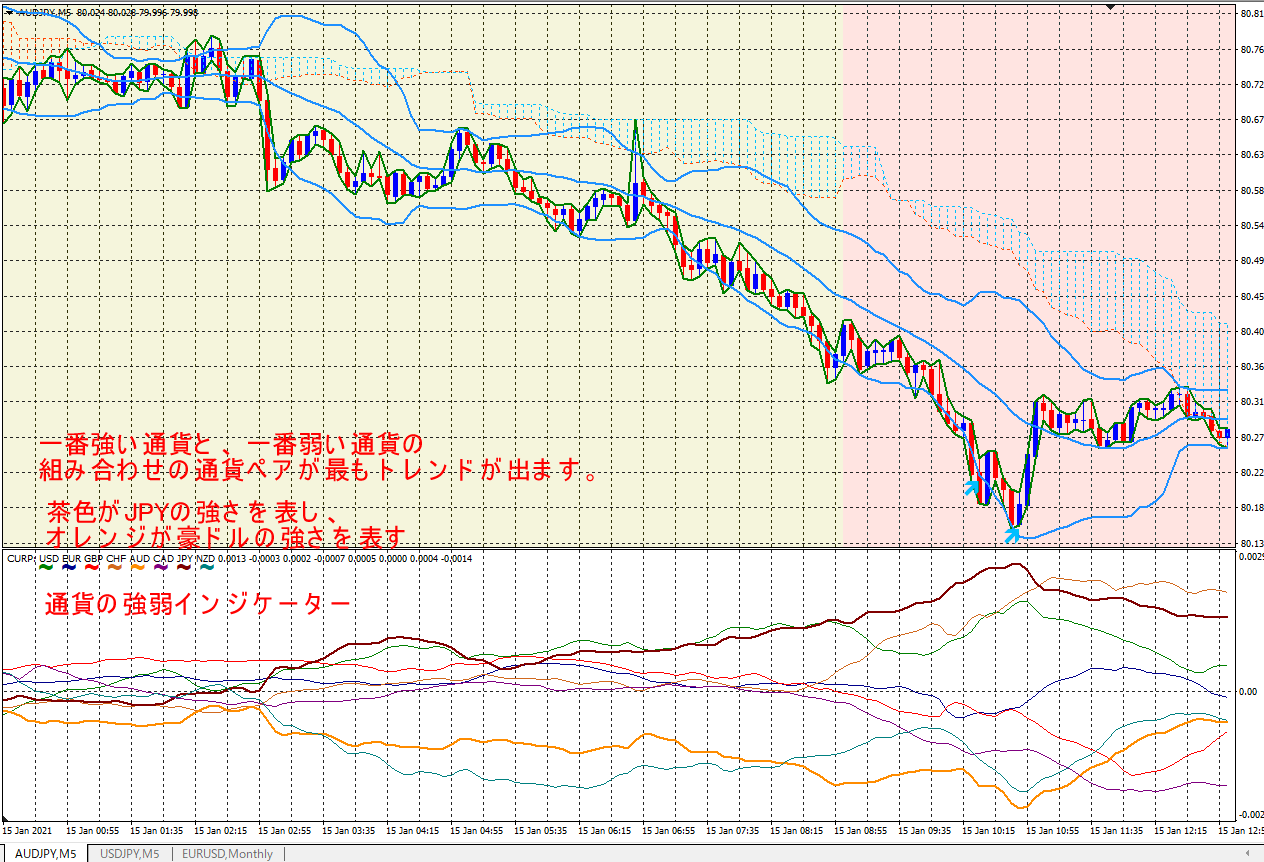This screenshot has width=1264, height=862.
Task: Click the green USD legend swatch
Action: pos(46,567)
